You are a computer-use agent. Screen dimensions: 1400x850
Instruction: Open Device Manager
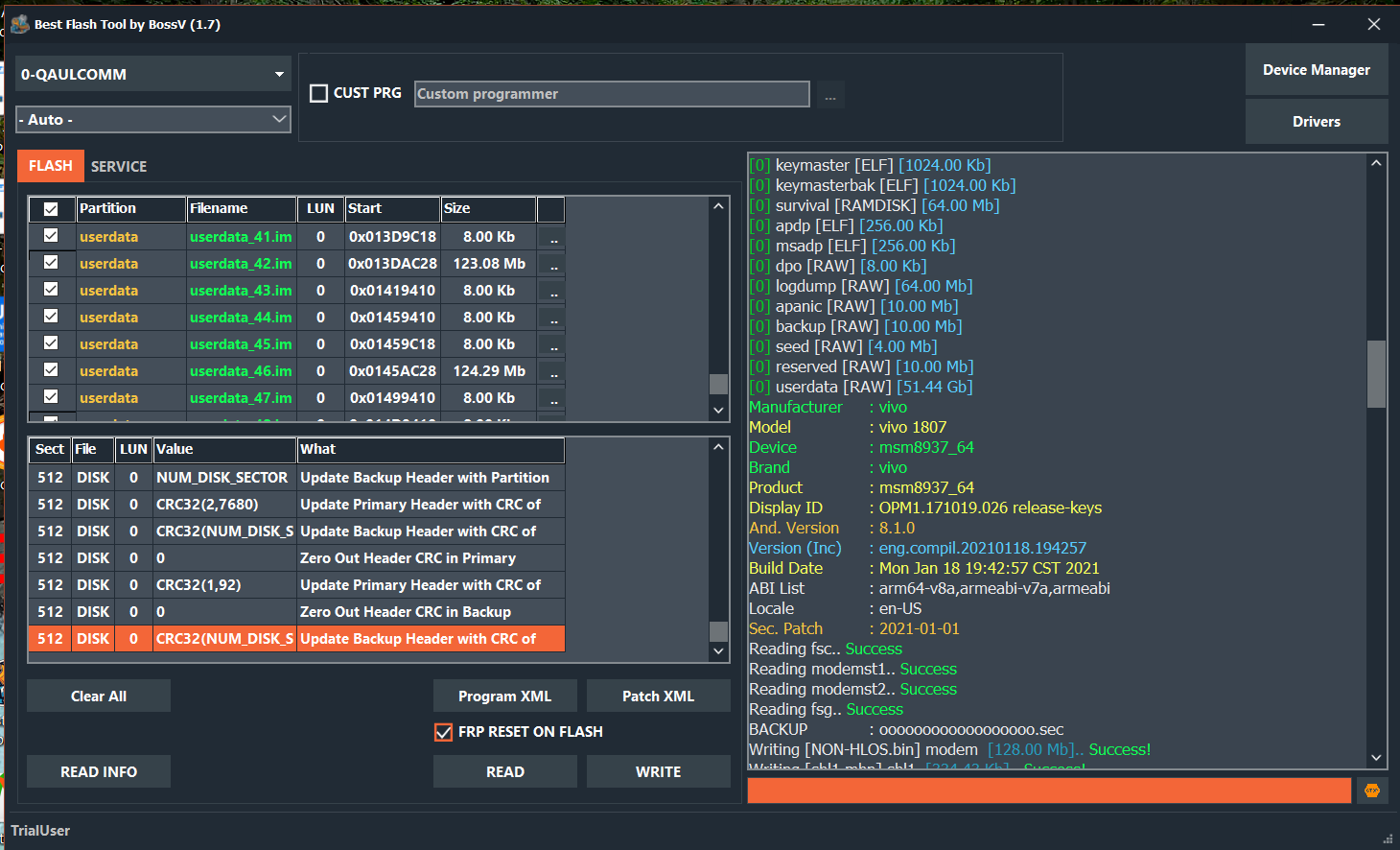coord(1316,70)
